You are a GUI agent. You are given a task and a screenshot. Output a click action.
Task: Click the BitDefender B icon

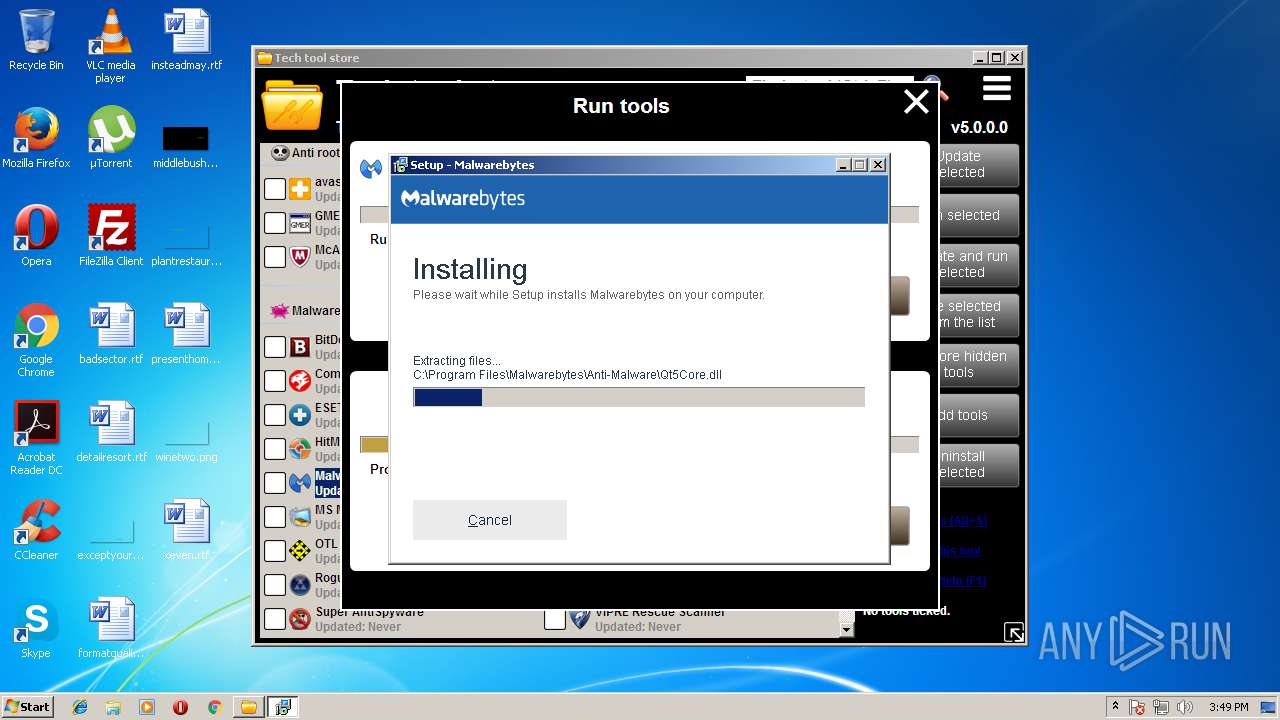[300, 347]
